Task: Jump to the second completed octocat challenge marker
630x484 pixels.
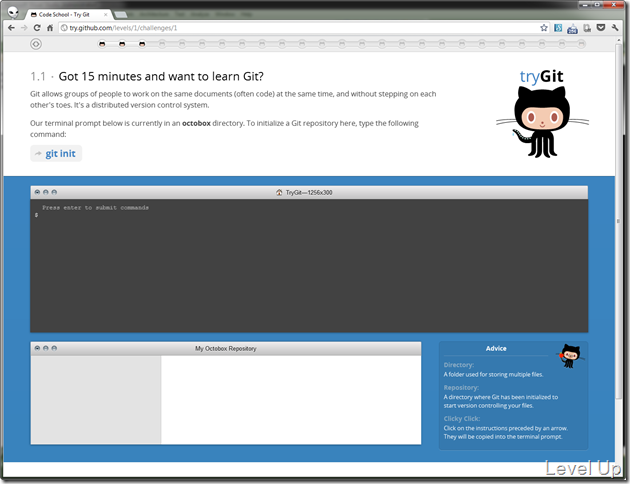Action: point(122,44)
